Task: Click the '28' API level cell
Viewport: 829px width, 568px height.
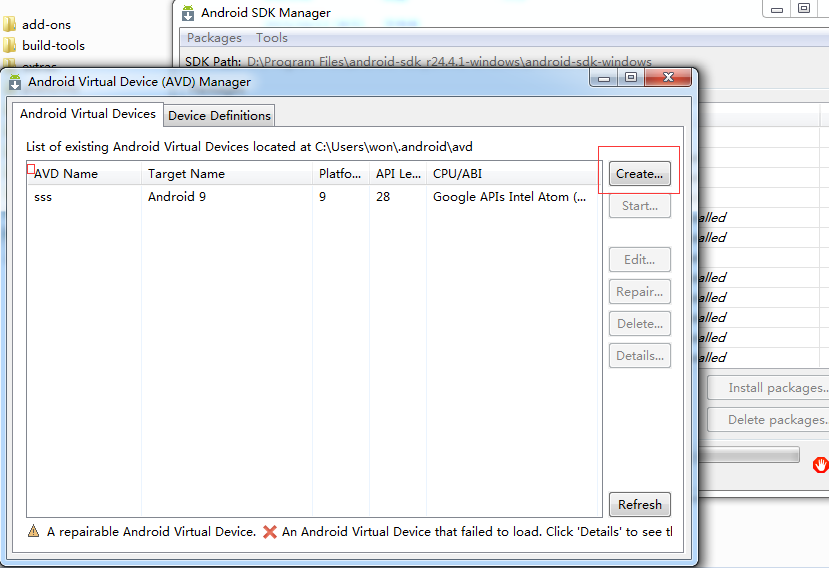Action: (x=383, y=197)
